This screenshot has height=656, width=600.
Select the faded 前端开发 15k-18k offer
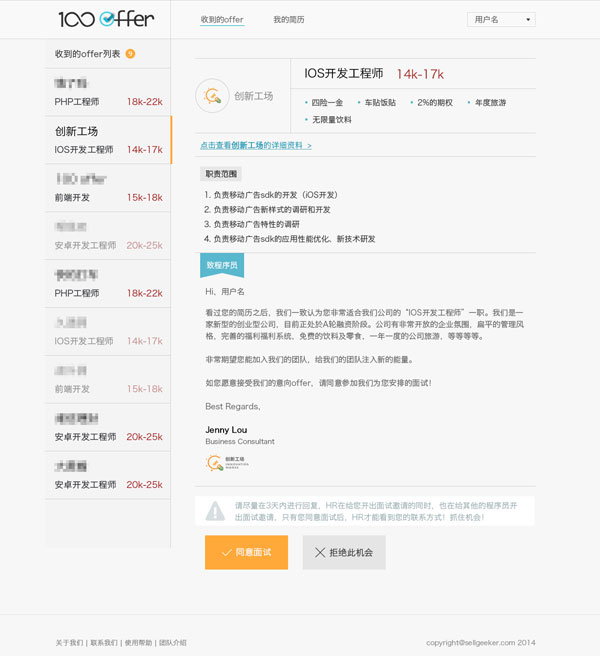[108, 379]
